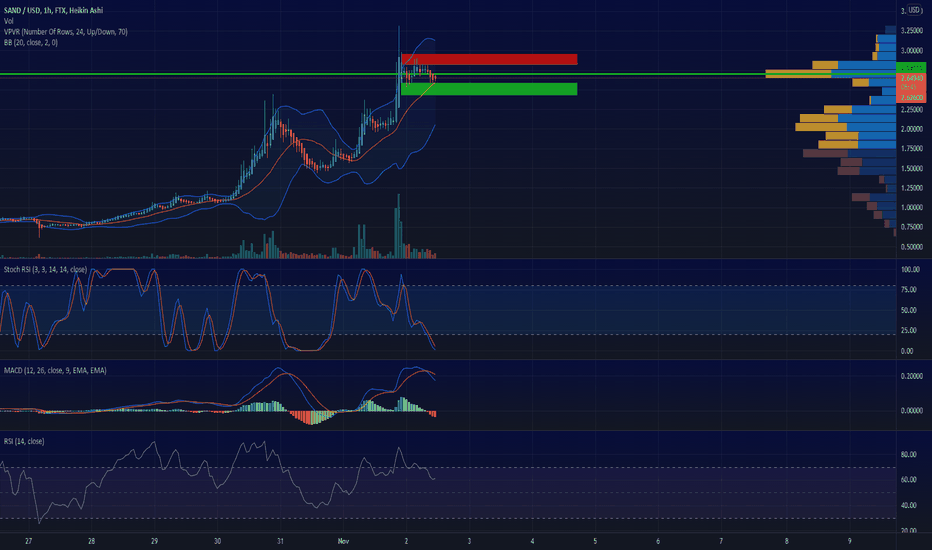Click date 5 on the time axis
This screenshot has width=932, height=550.
pyautogui.click(x=595, y=542)
